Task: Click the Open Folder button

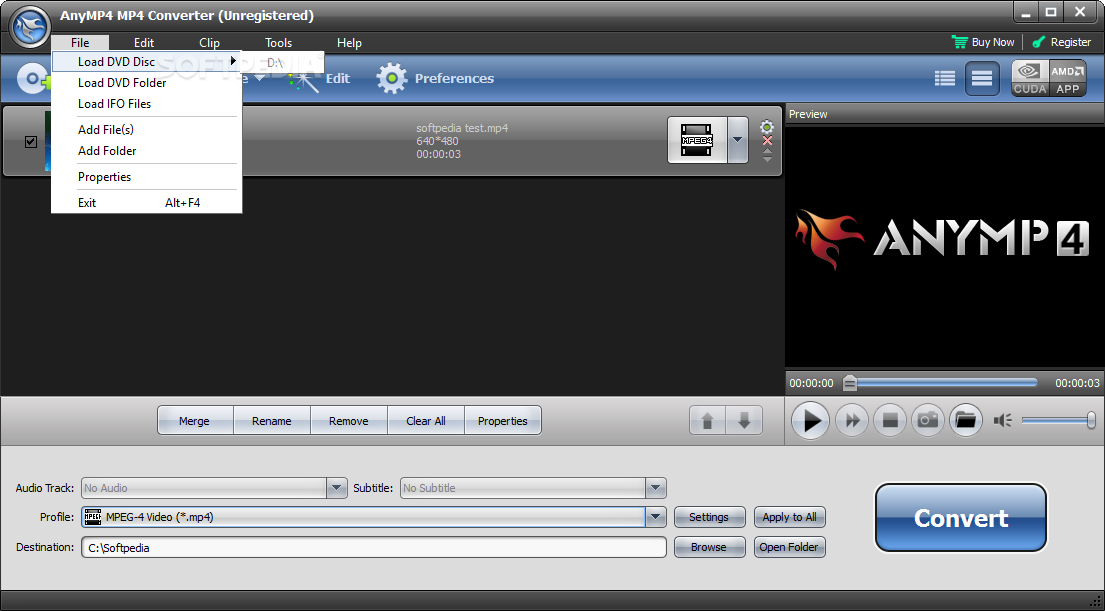Action: 789,547
